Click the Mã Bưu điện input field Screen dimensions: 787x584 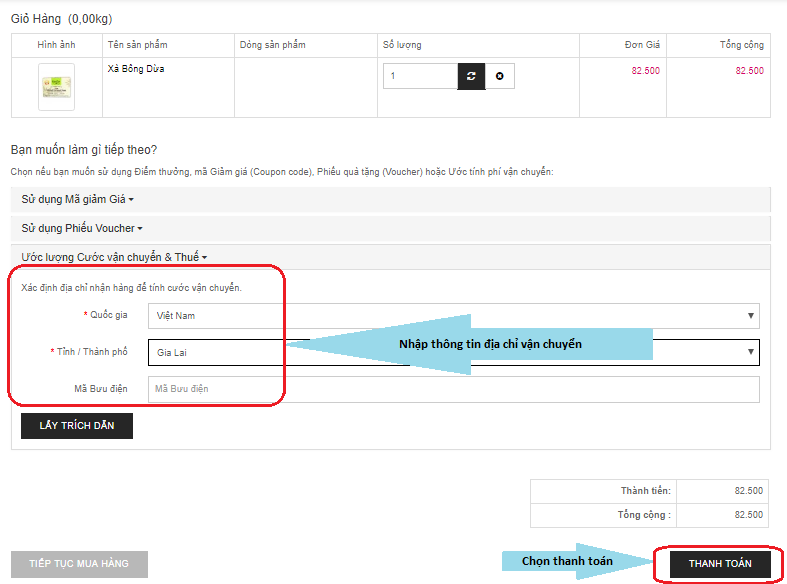point(453,389)
